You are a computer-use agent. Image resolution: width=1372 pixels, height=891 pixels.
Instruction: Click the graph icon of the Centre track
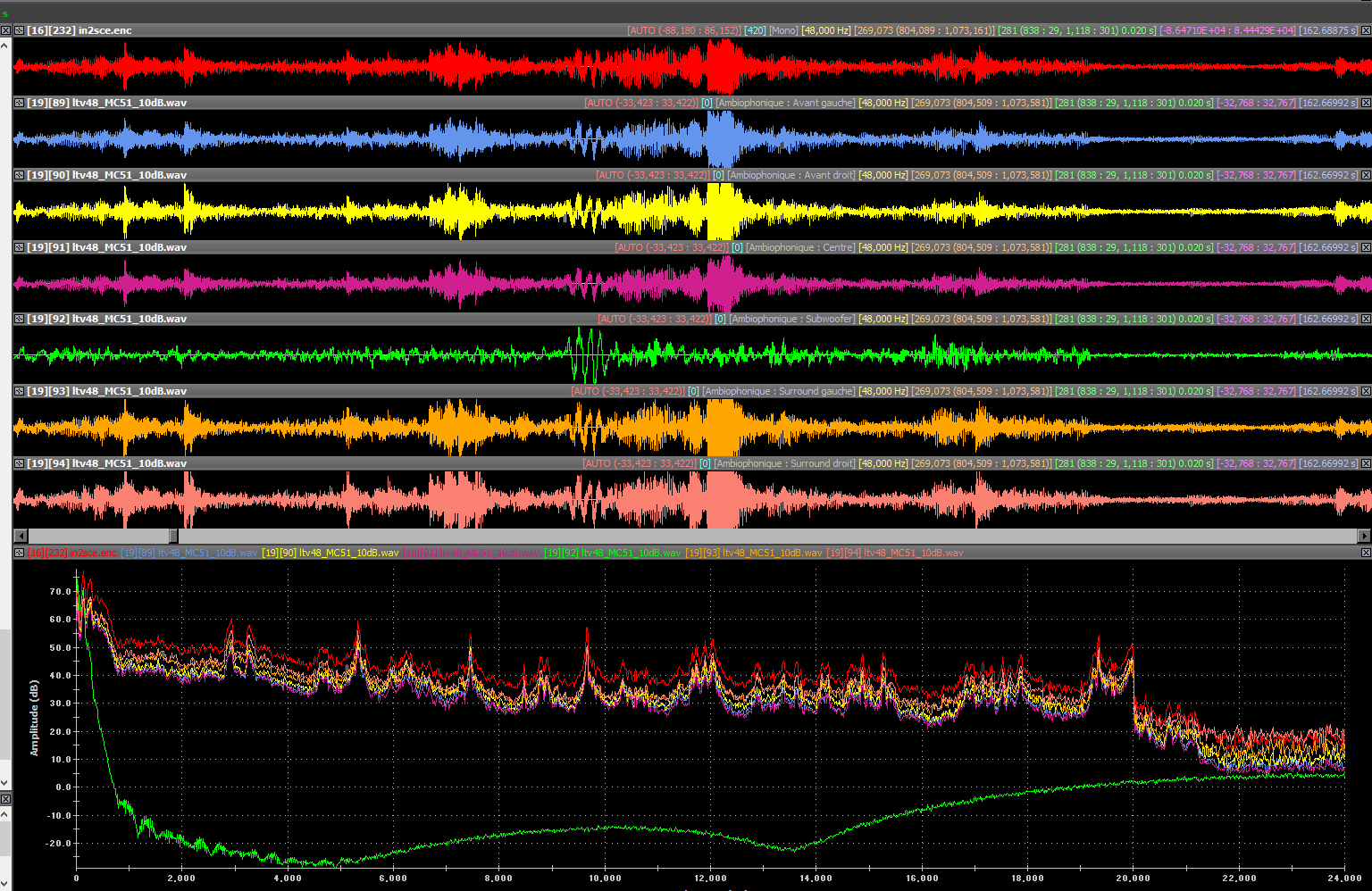coord(19,247)
